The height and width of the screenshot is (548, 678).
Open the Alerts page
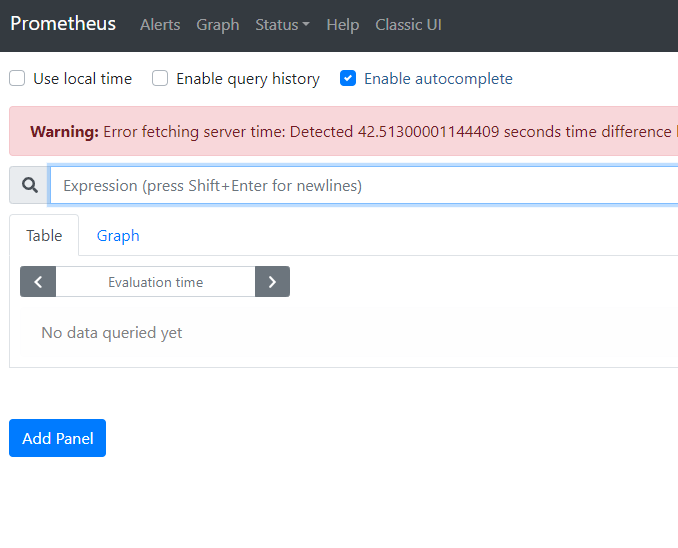pyautogui.click(x=160, y=24)
